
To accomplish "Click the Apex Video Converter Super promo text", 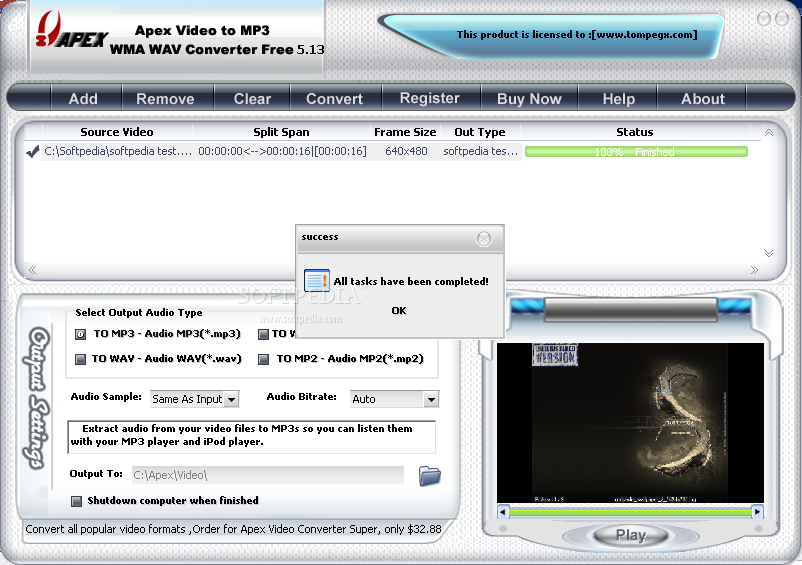I will (233, 529).
